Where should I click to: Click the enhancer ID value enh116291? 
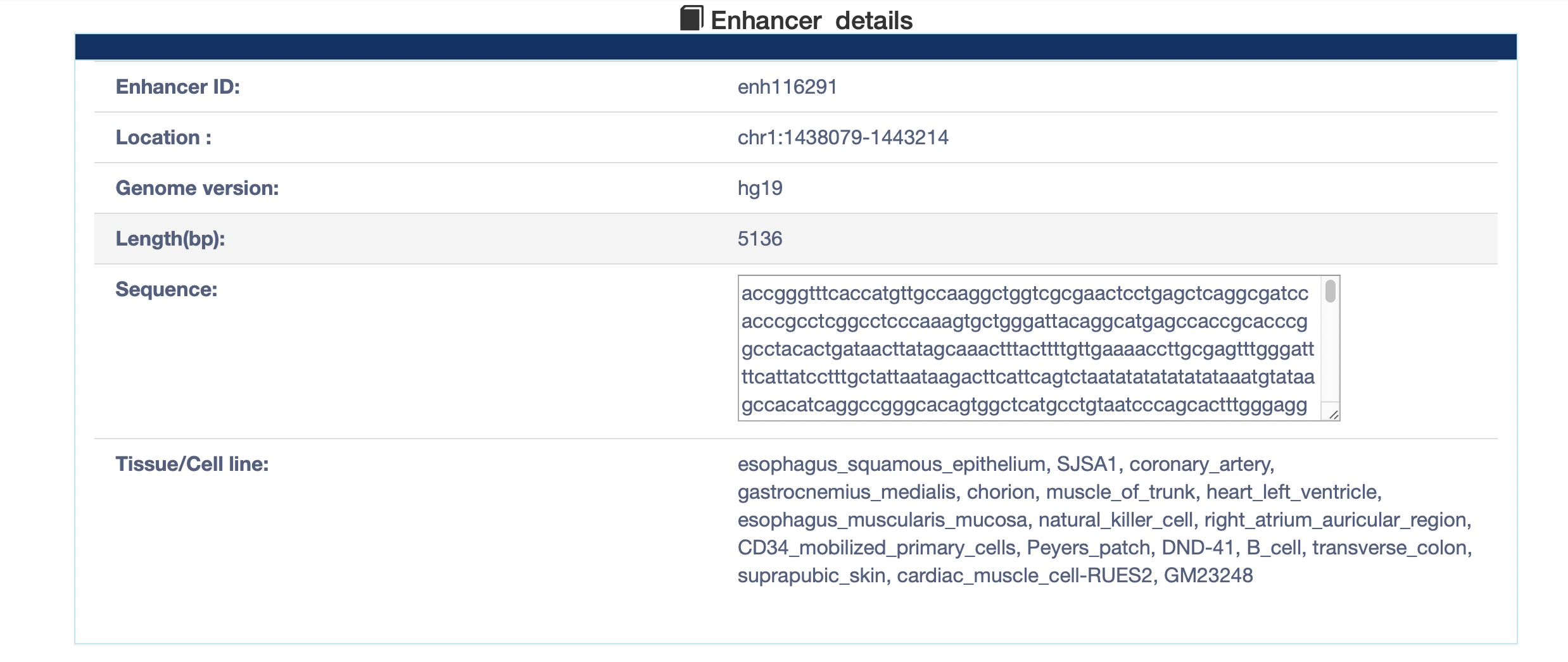click(787, 87)
